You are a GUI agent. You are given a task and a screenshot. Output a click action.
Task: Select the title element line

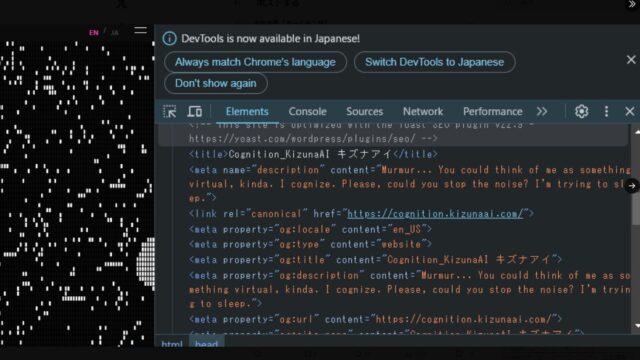coord(313,154)
